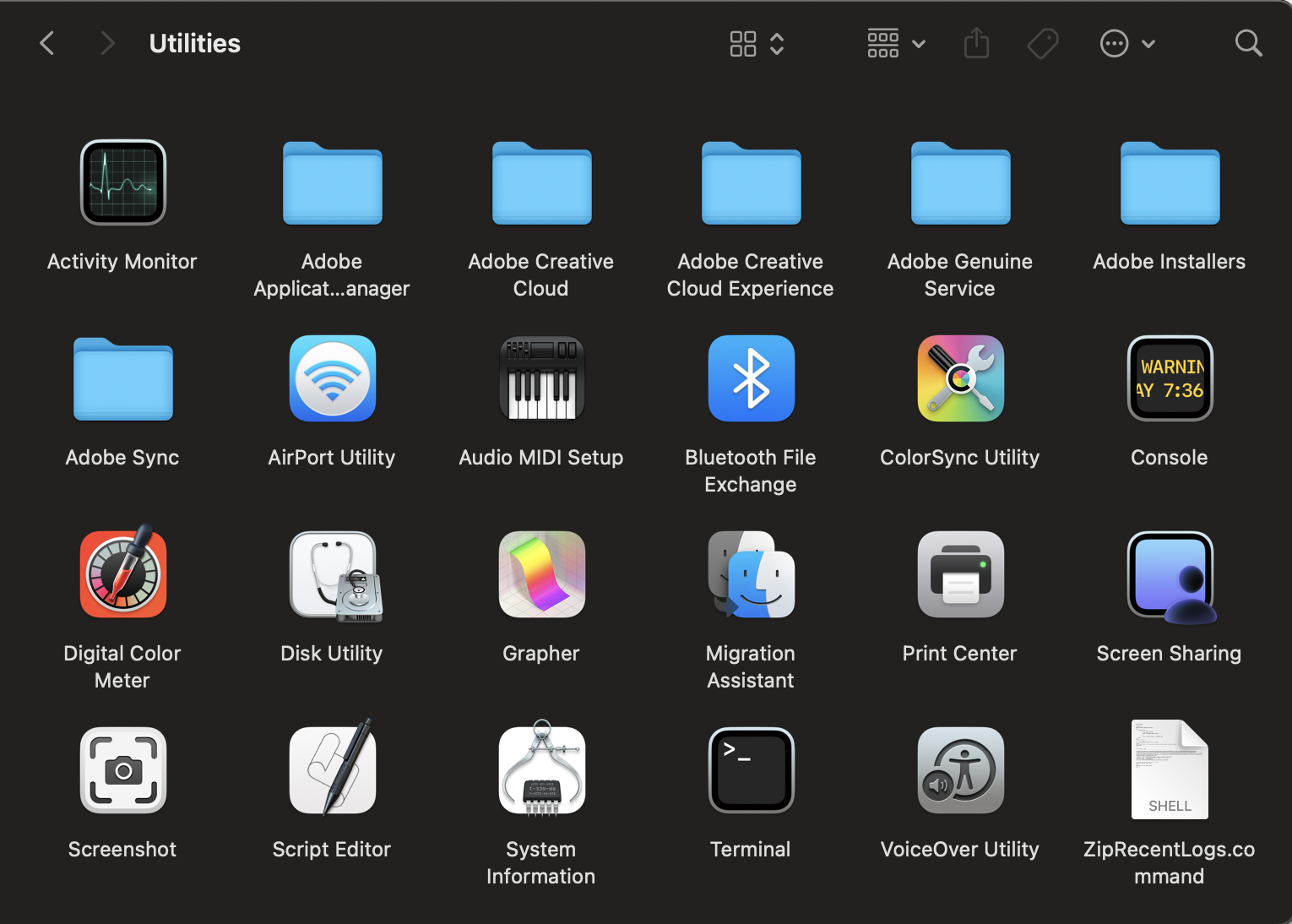Open the Activity Monitor app icon
The image size is (1292, 924).
tap(123, 182)
